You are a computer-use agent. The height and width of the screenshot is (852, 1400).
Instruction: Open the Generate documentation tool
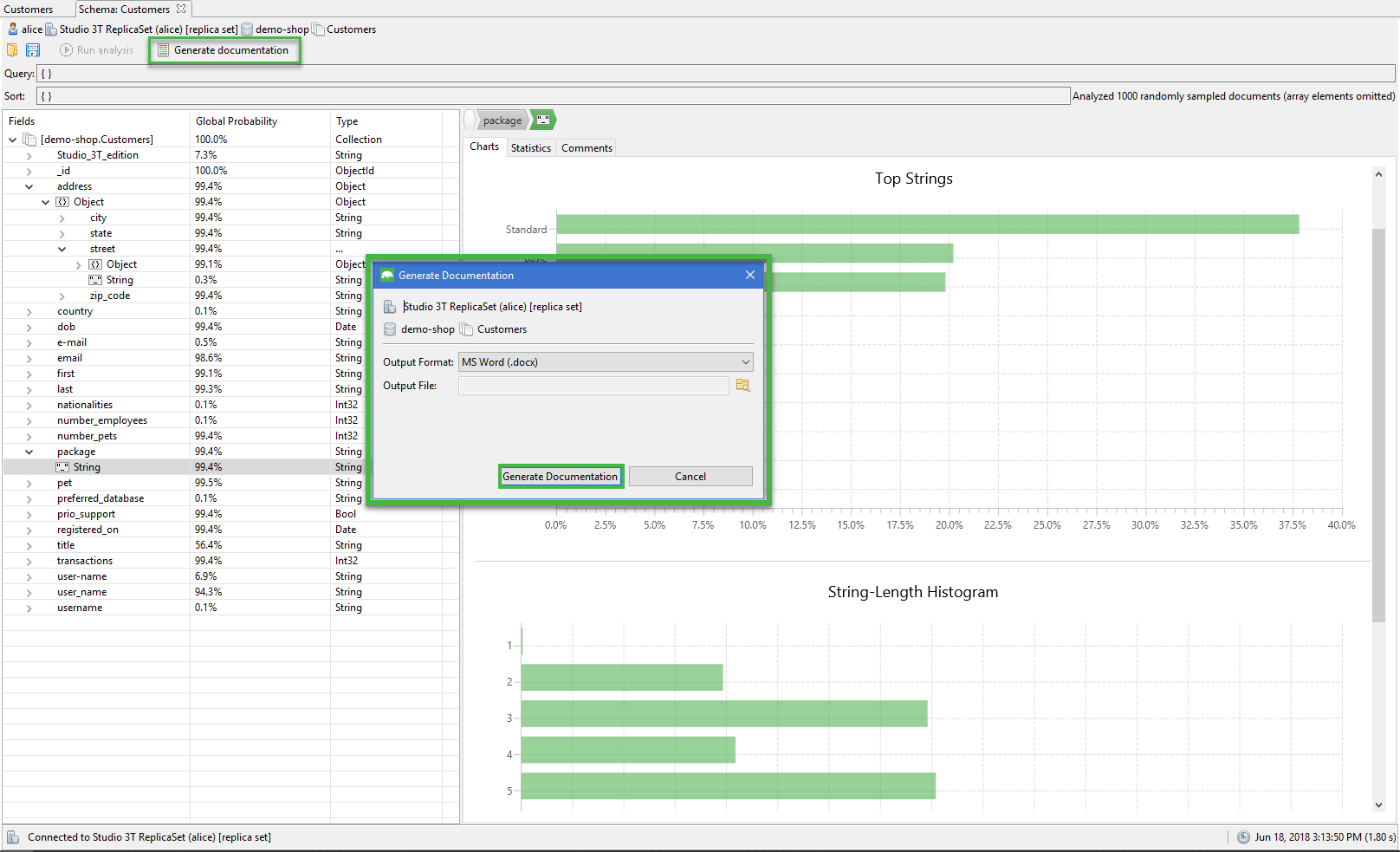pyautogui.click(x=224, y=50)
